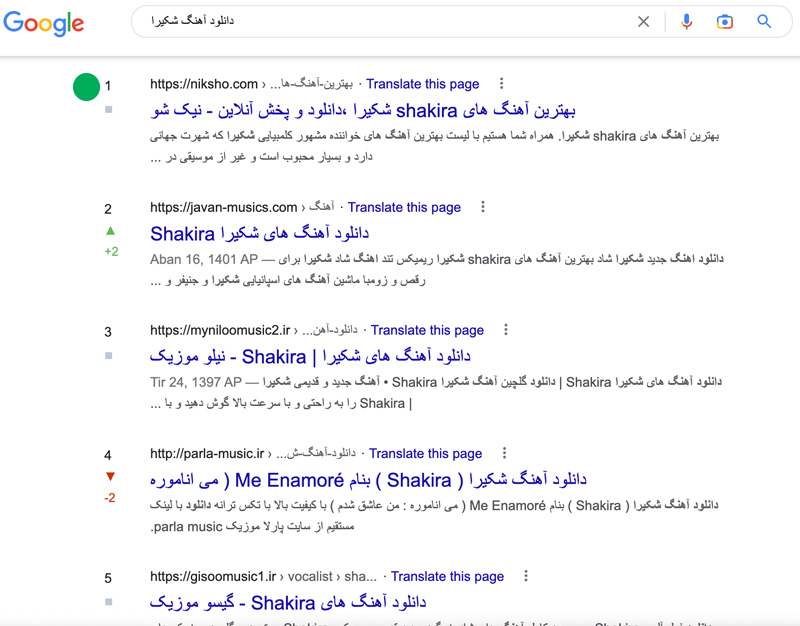800x626 pixels.
Task: Translate the niksho.com result page
Action: point(422,84)
